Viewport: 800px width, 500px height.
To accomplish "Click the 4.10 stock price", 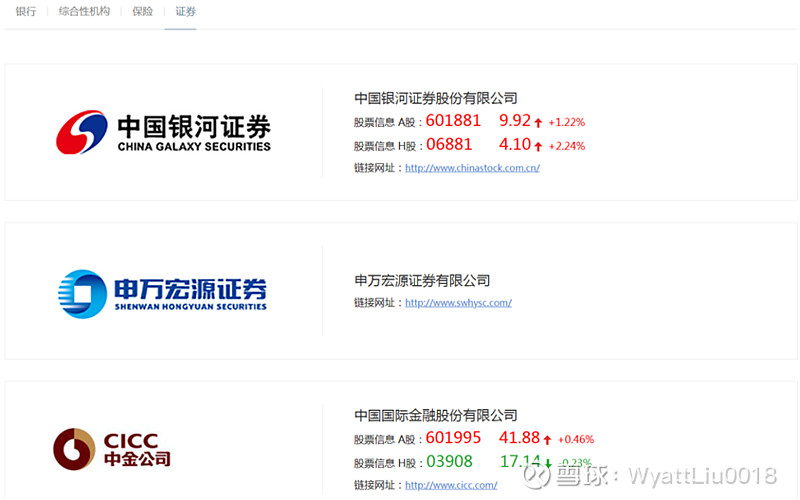I will pos(515,144).
